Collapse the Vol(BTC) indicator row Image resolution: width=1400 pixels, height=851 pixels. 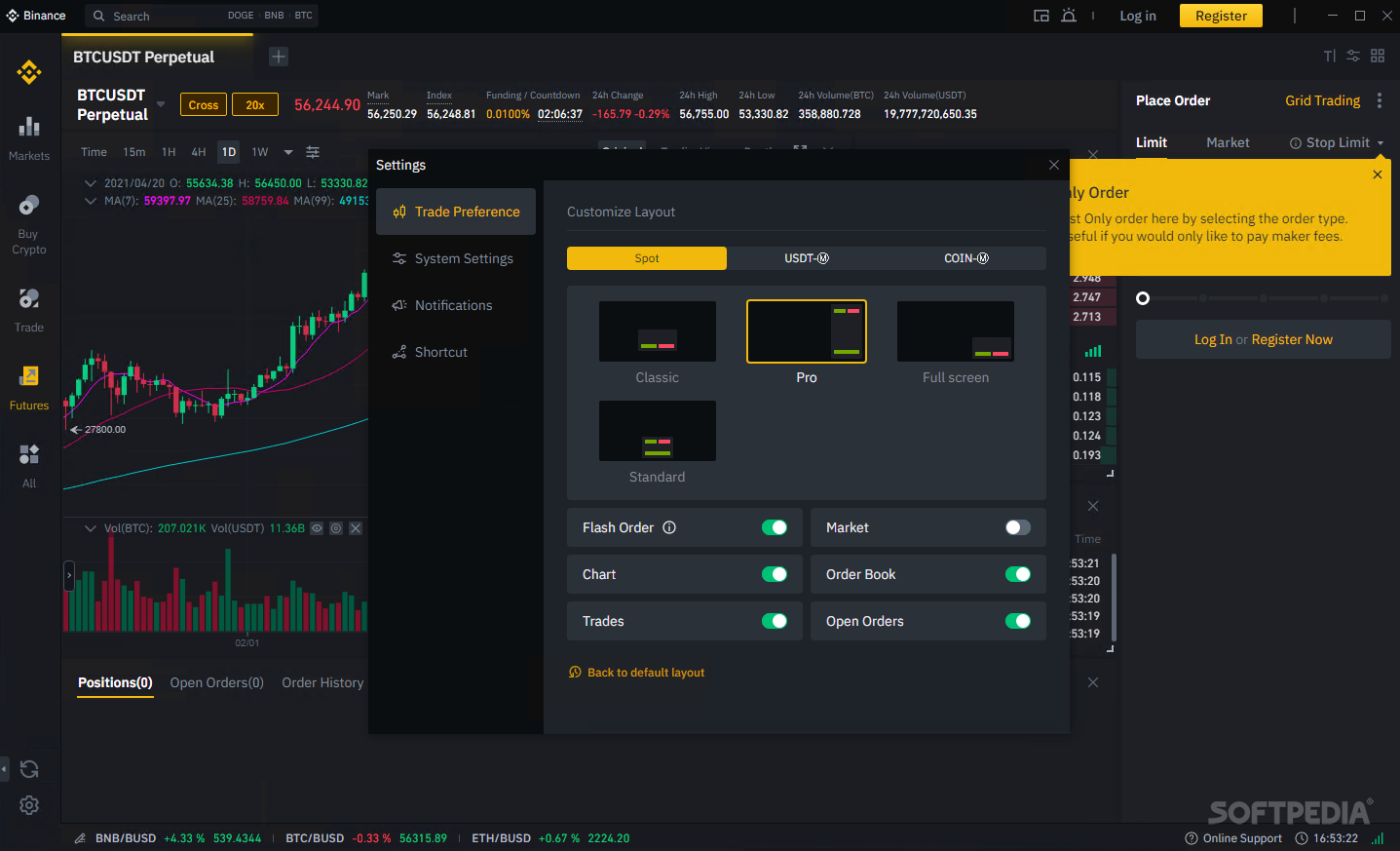coord(91,528)
